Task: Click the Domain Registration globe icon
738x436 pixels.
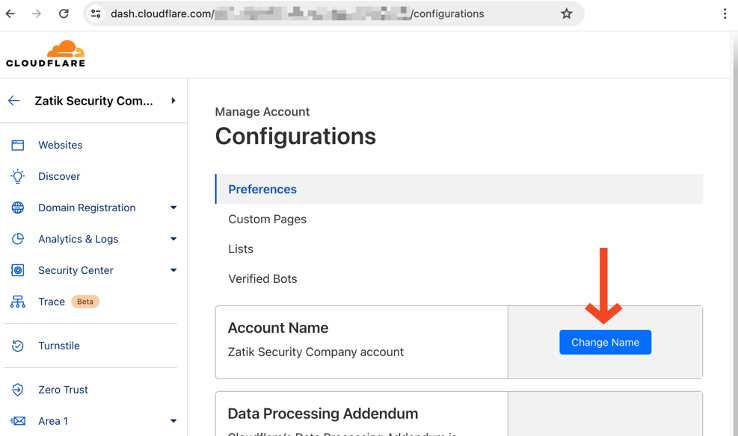Action: pyautogui.click(x=17, y=208)
